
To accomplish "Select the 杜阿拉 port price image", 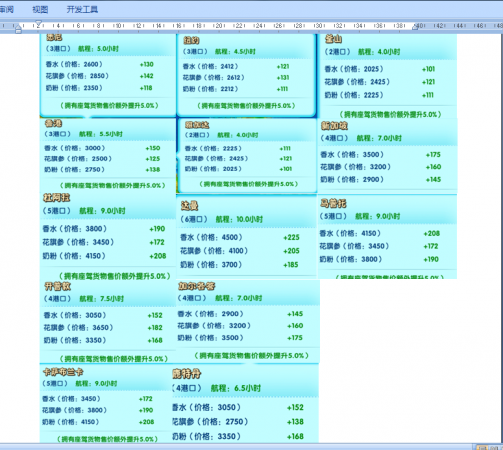I will [x=108, y=236].
